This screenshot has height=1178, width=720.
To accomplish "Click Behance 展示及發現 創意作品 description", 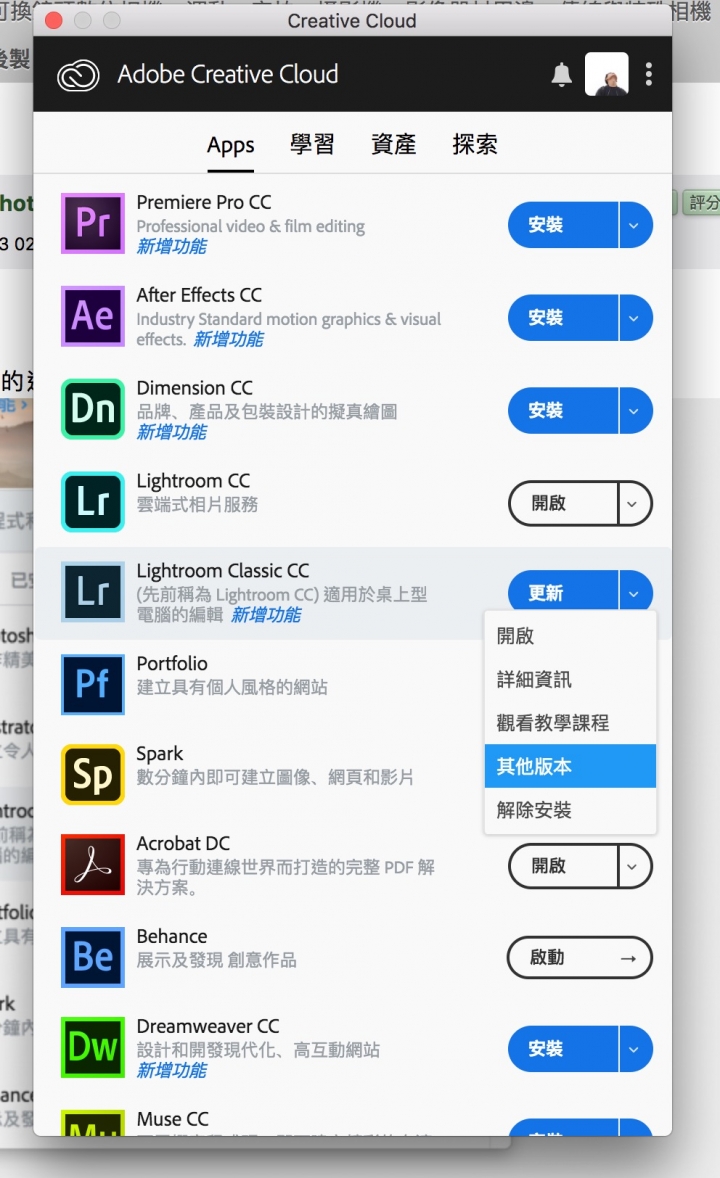I will pyautogui.click(x=216, y=959).
